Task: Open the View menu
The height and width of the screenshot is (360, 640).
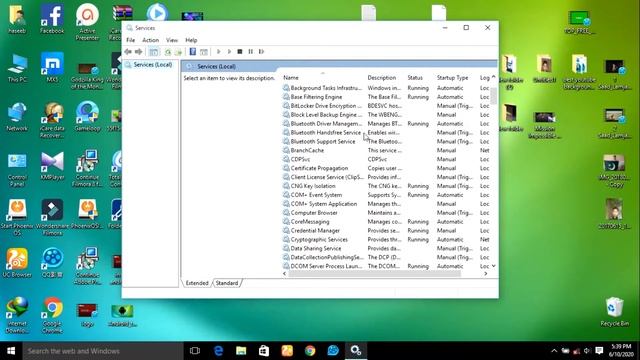Action: click(172, 40)
